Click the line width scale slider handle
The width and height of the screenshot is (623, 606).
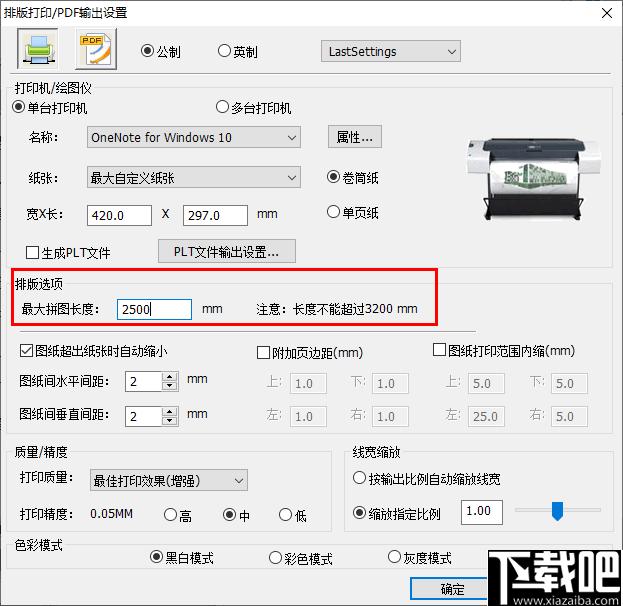[x=557, y=511]
